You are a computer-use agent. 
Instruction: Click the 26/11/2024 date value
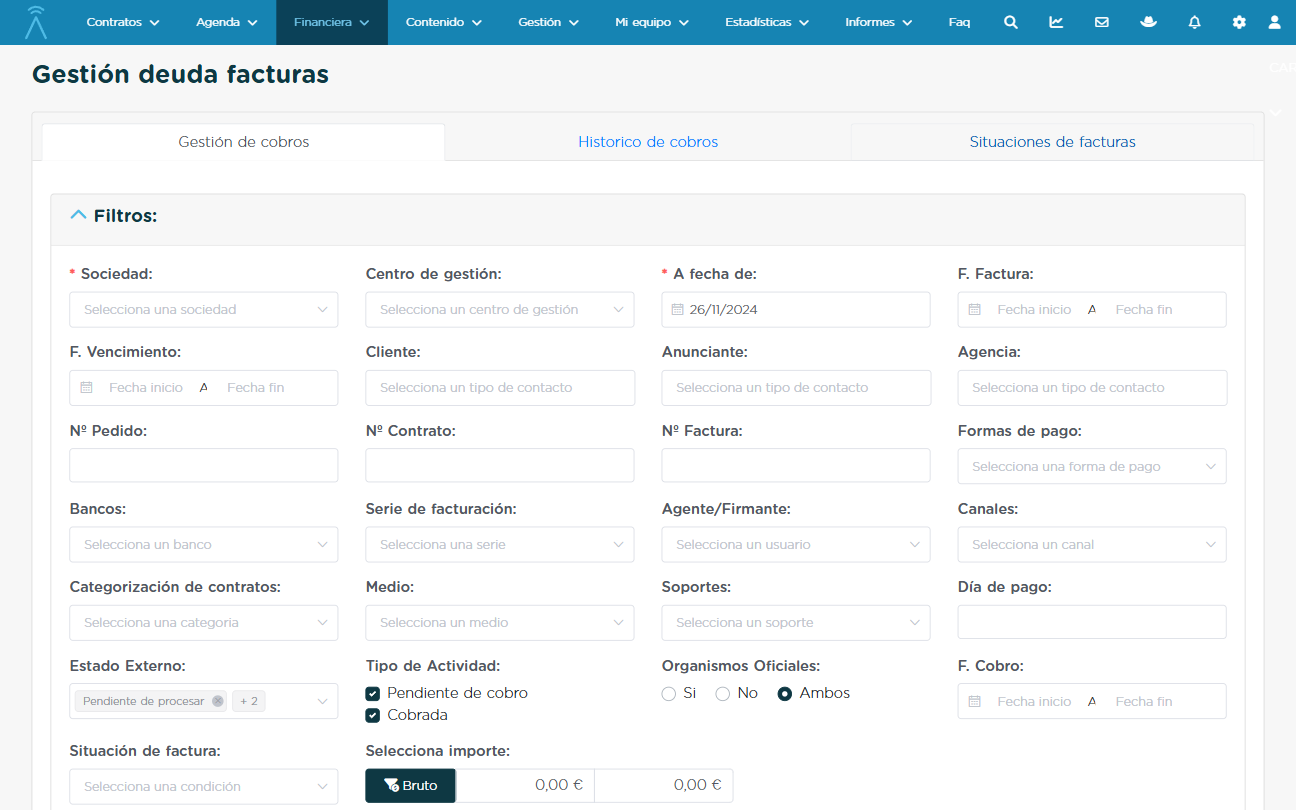click(723, 310)
